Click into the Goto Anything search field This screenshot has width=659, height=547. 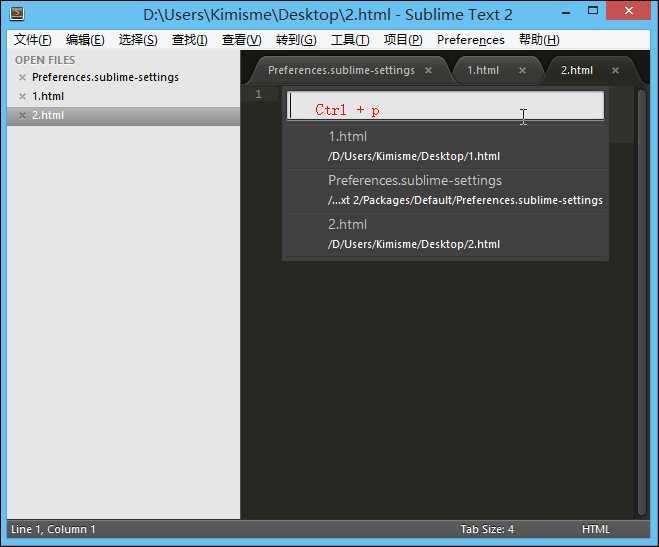[445, 105]
